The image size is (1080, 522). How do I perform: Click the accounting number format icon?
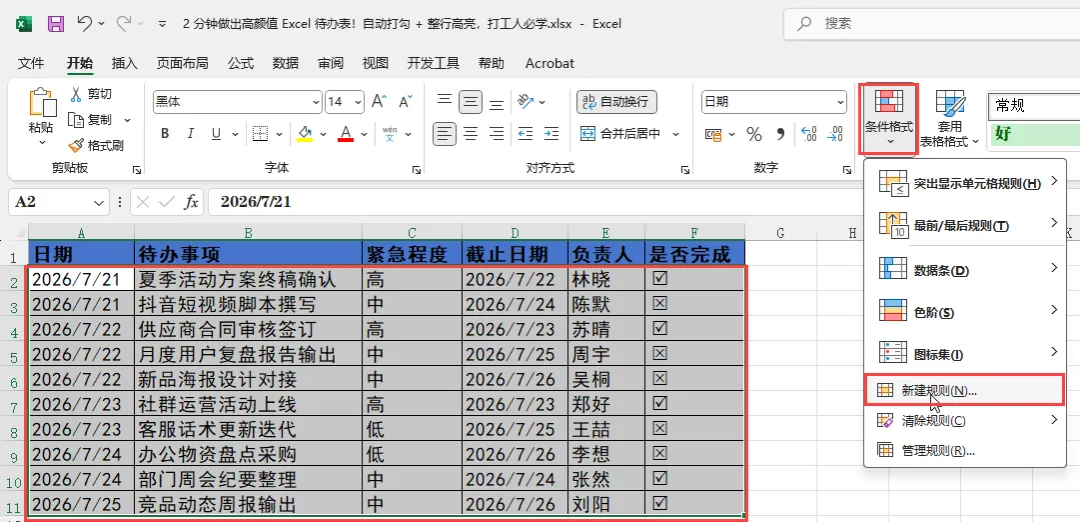pos(714,134)
